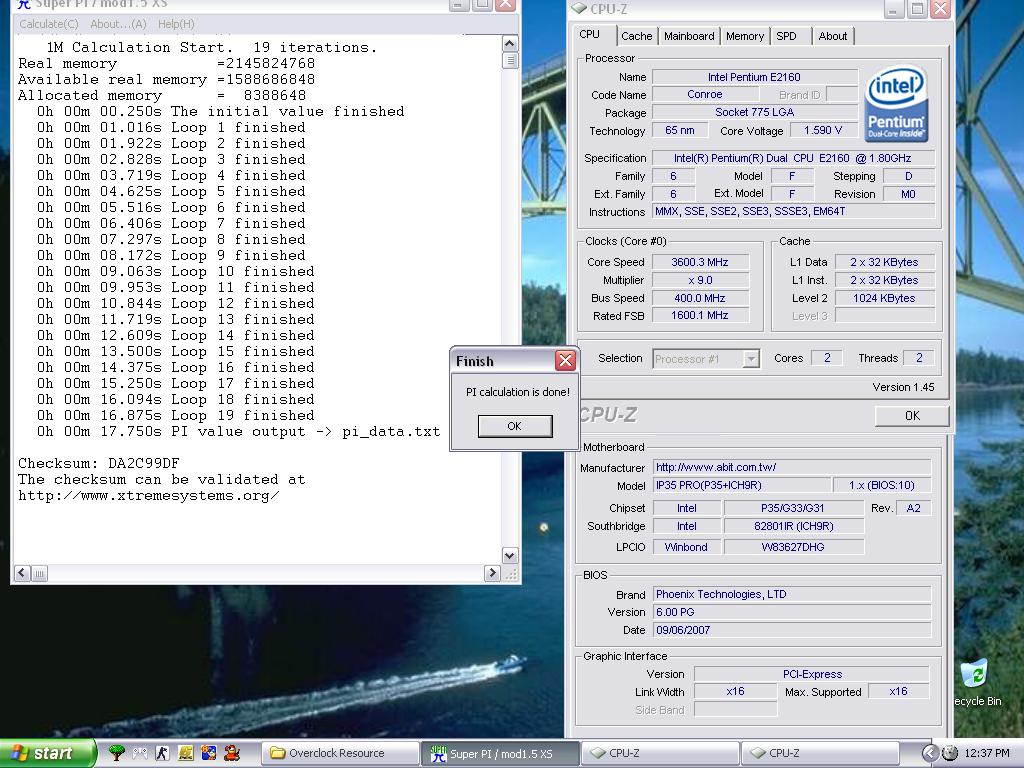The image size is (1024, 768).
Task: Click the round tray icon beside clock
Action: point(950,753)
